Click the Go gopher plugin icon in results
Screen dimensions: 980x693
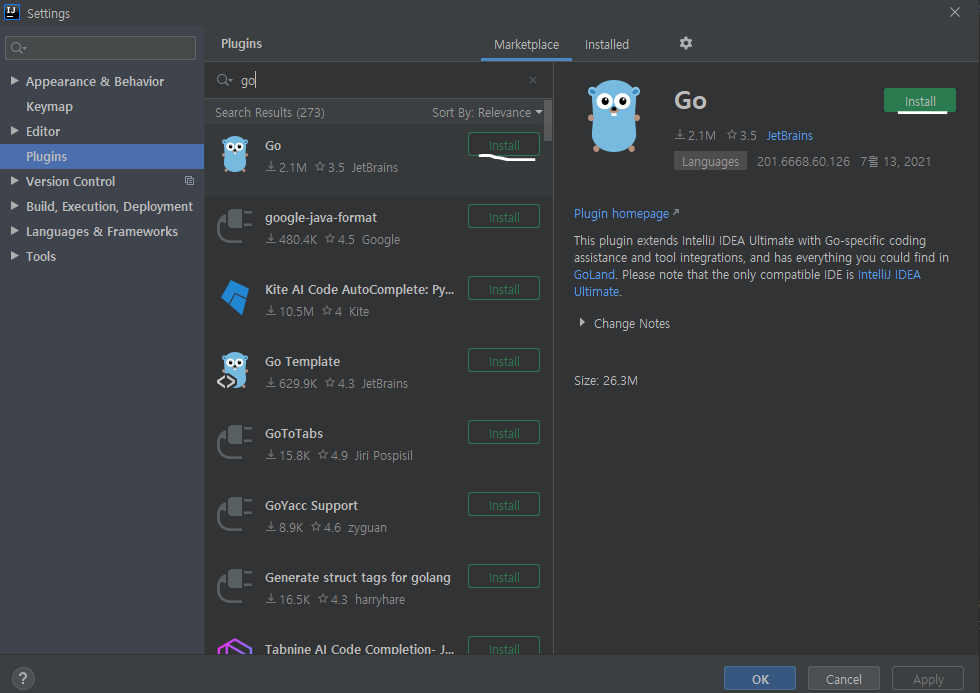pyautogui.click(x=235, y=154)
